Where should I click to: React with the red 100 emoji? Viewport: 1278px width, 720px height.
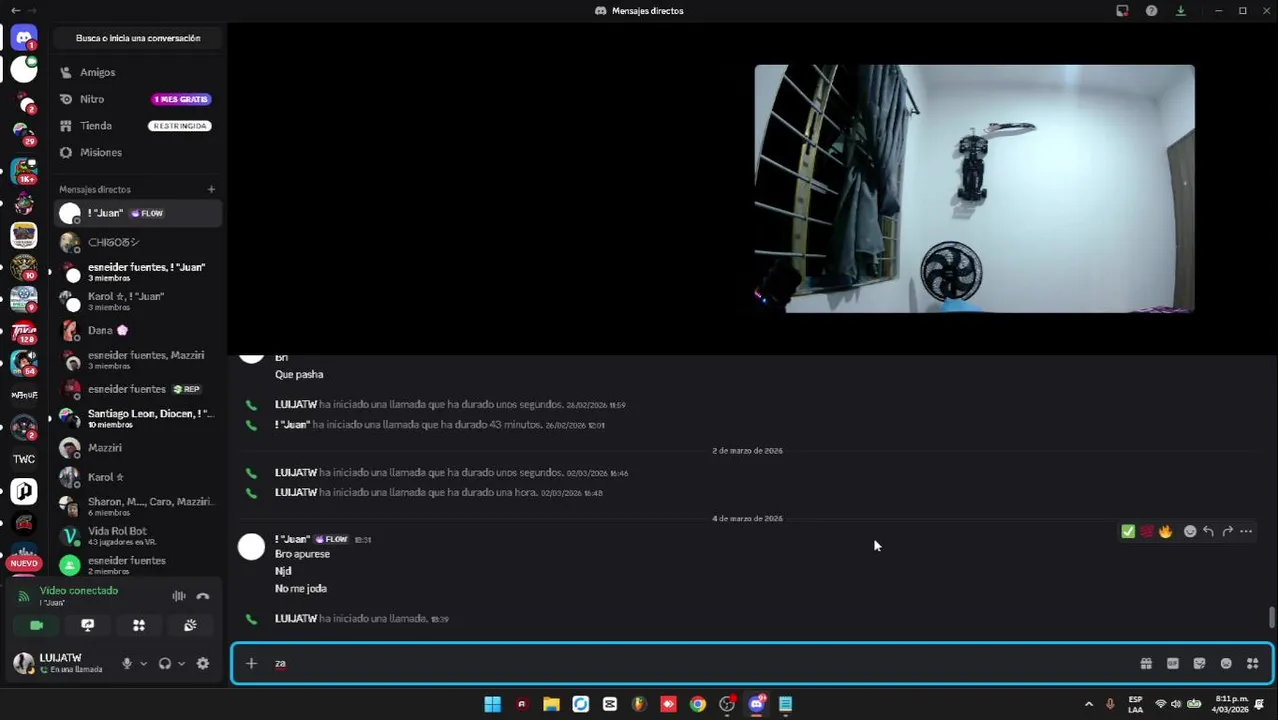(x=1147, y=531)
